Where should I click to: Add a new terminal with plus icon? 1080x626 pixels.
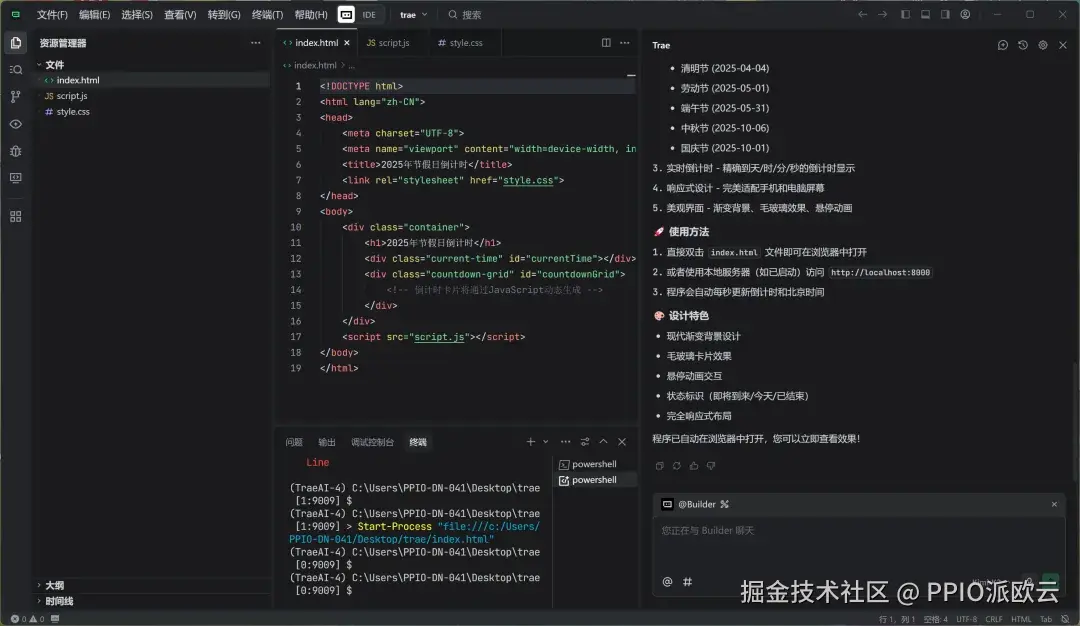pos(530,441)
